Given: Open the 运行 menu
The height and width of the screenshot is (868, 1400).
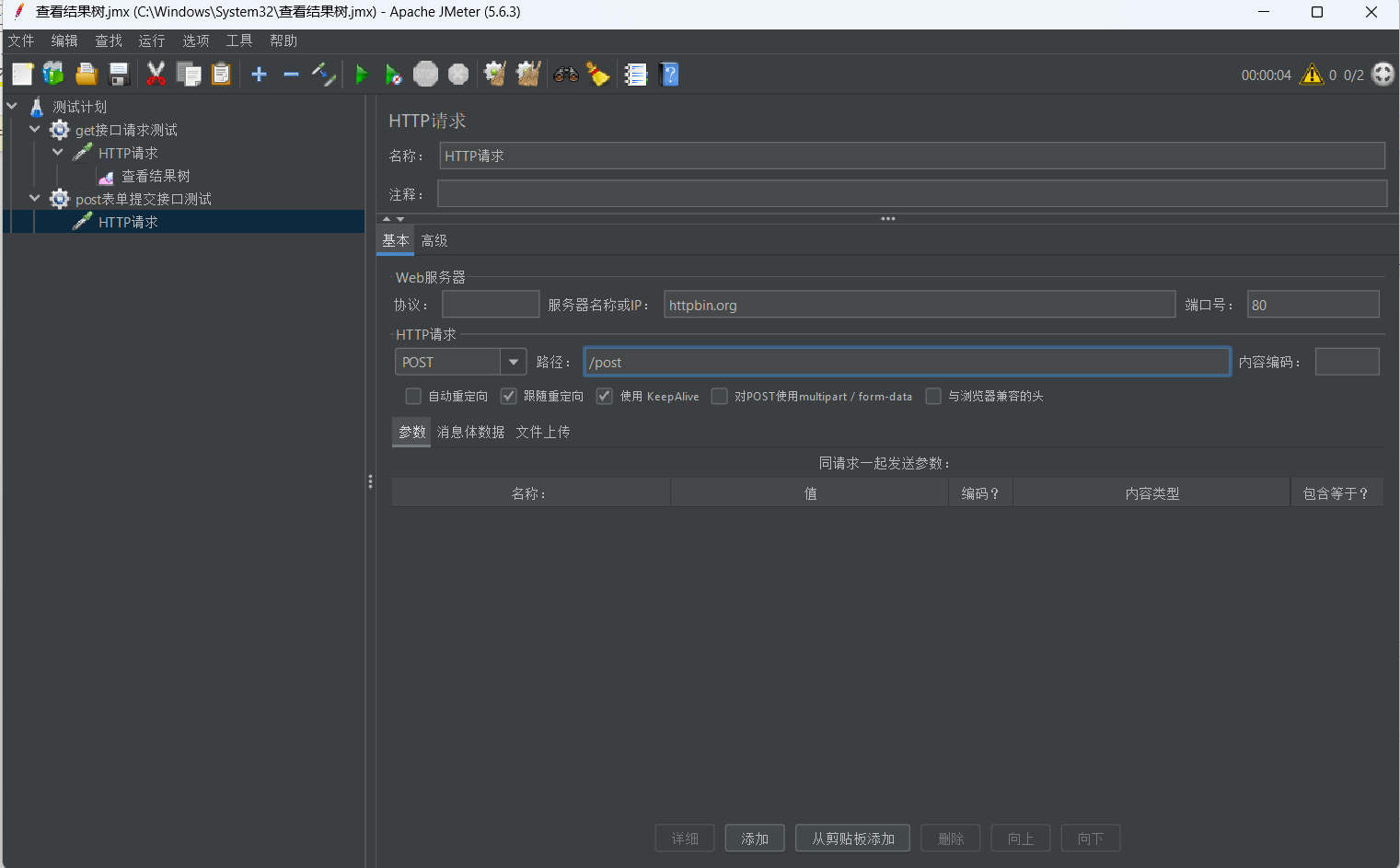Looking at the screenshot, I should 152,41.
